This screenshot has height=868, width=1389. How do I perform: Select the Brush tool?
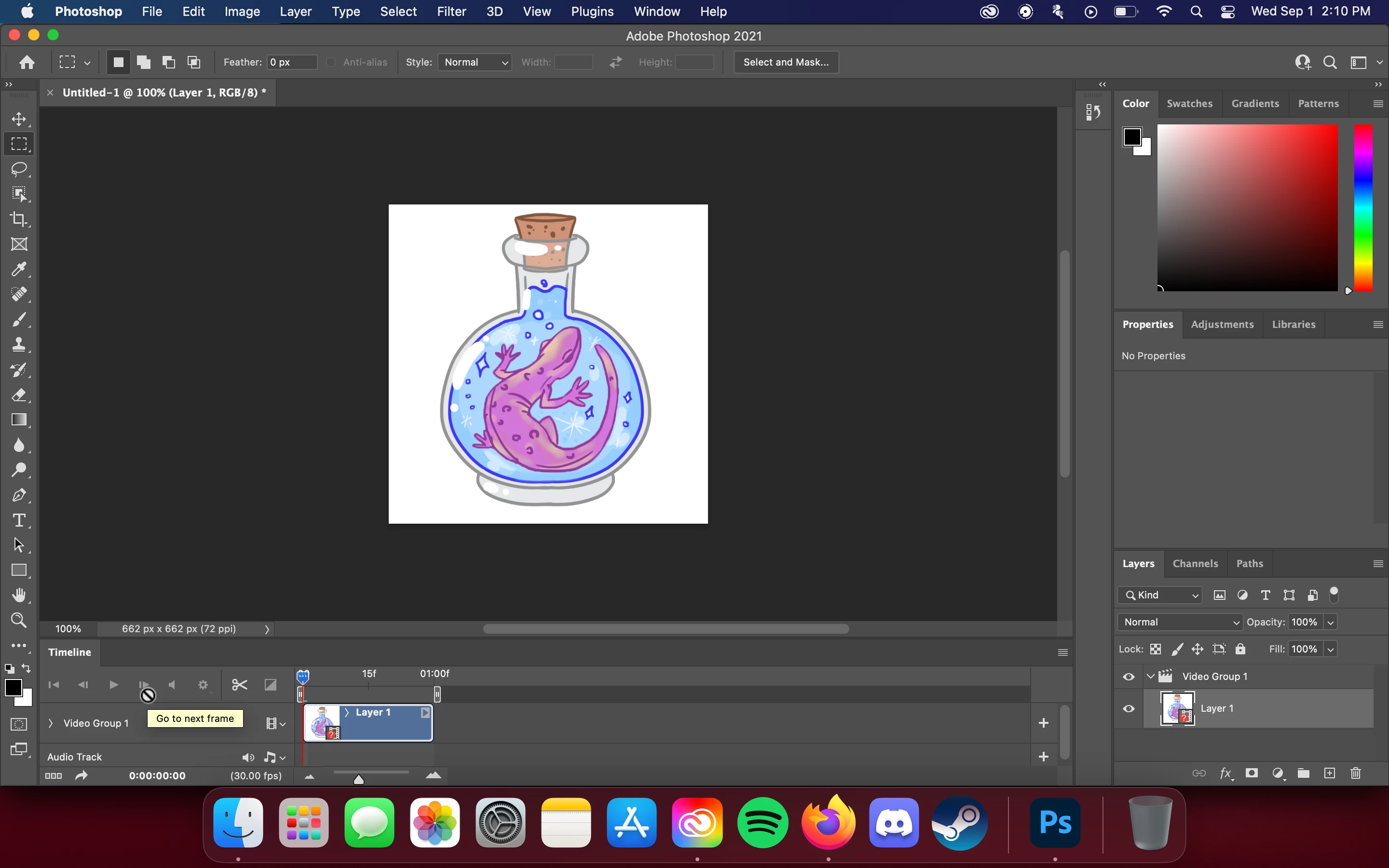[19, 320]
